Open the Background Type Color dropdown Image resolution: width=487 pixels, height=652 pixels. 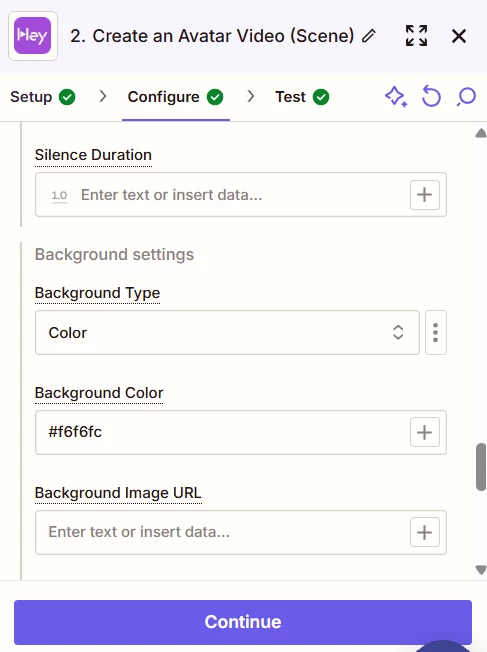[x=227, y=333]
